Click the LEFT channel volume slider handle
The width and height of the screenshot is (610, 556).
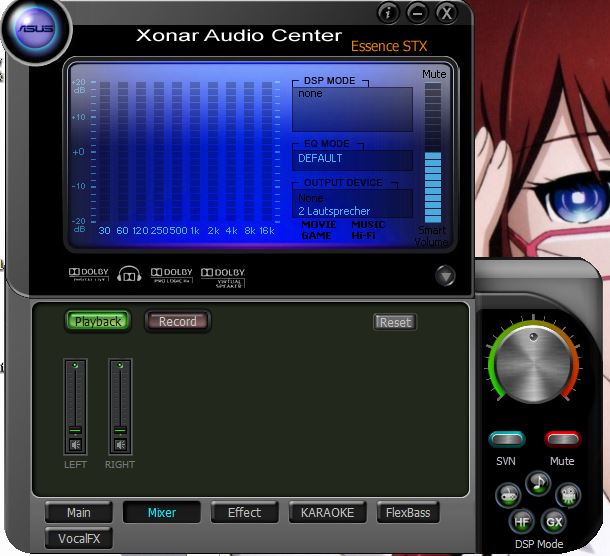[x=75, y=430]
